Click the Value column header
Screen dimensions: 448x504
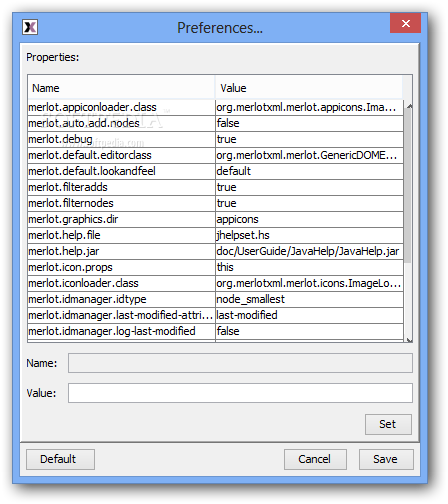(x=309, y=88)
